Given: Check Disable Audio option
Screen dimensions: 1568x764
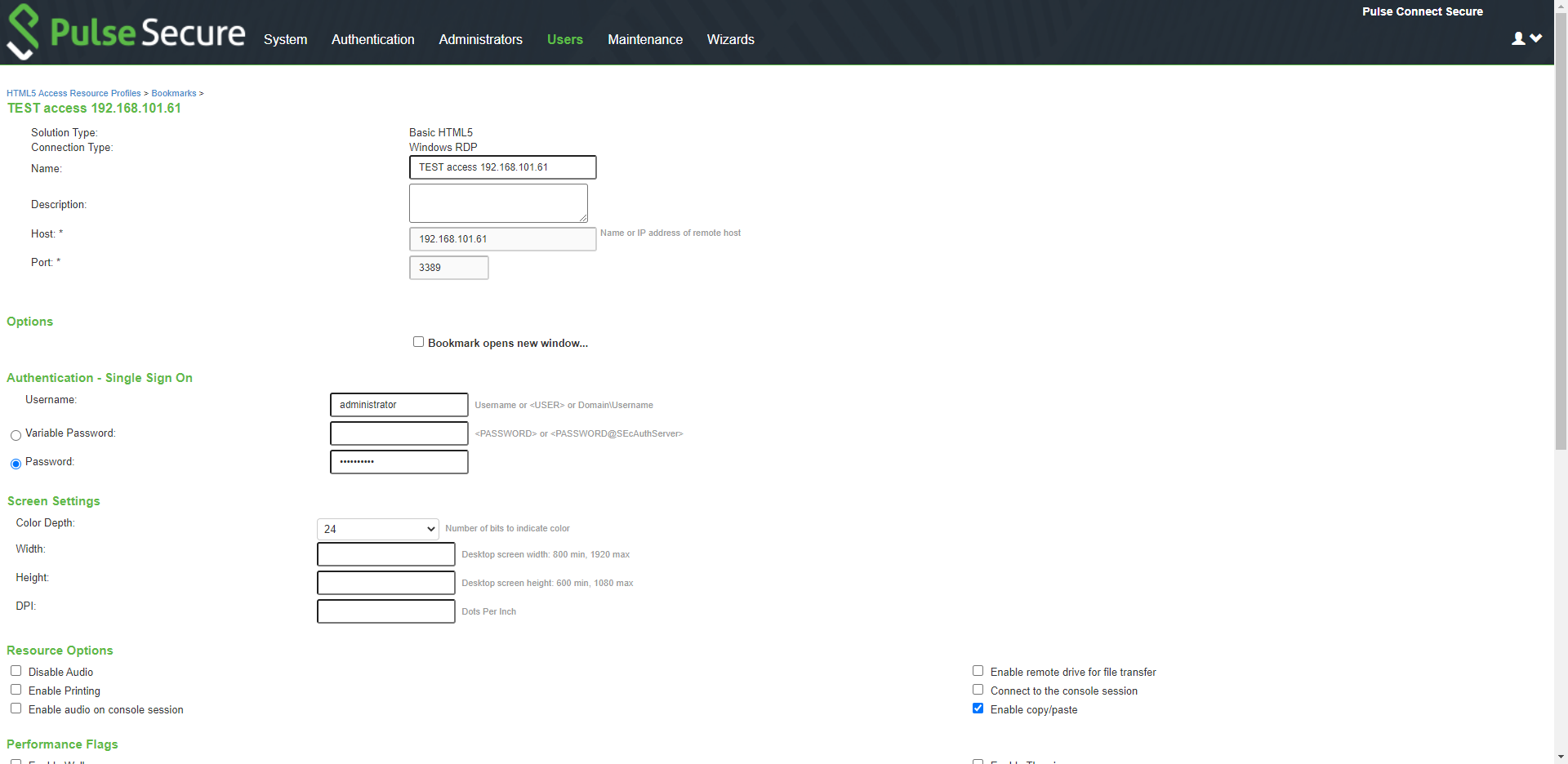Looking at the screenshot, I should [16, 671].
